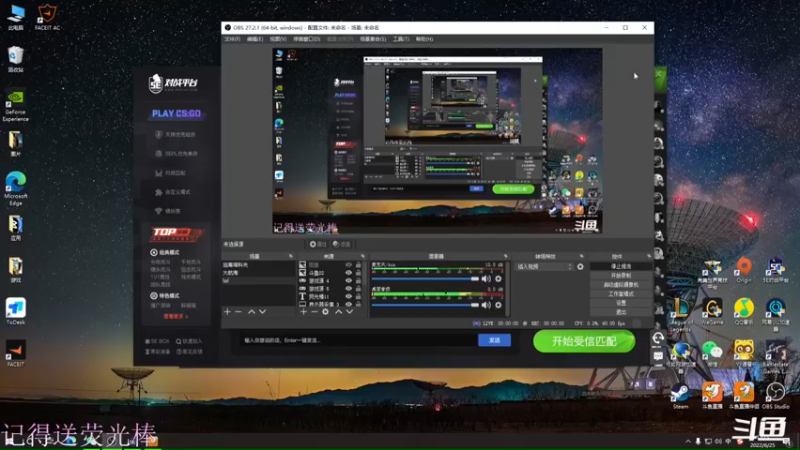This screenshot has height=450, width=800.
Task: Toggle visibility eye of fourth source row
Action: pyautogui.click(x=348, y=288)
